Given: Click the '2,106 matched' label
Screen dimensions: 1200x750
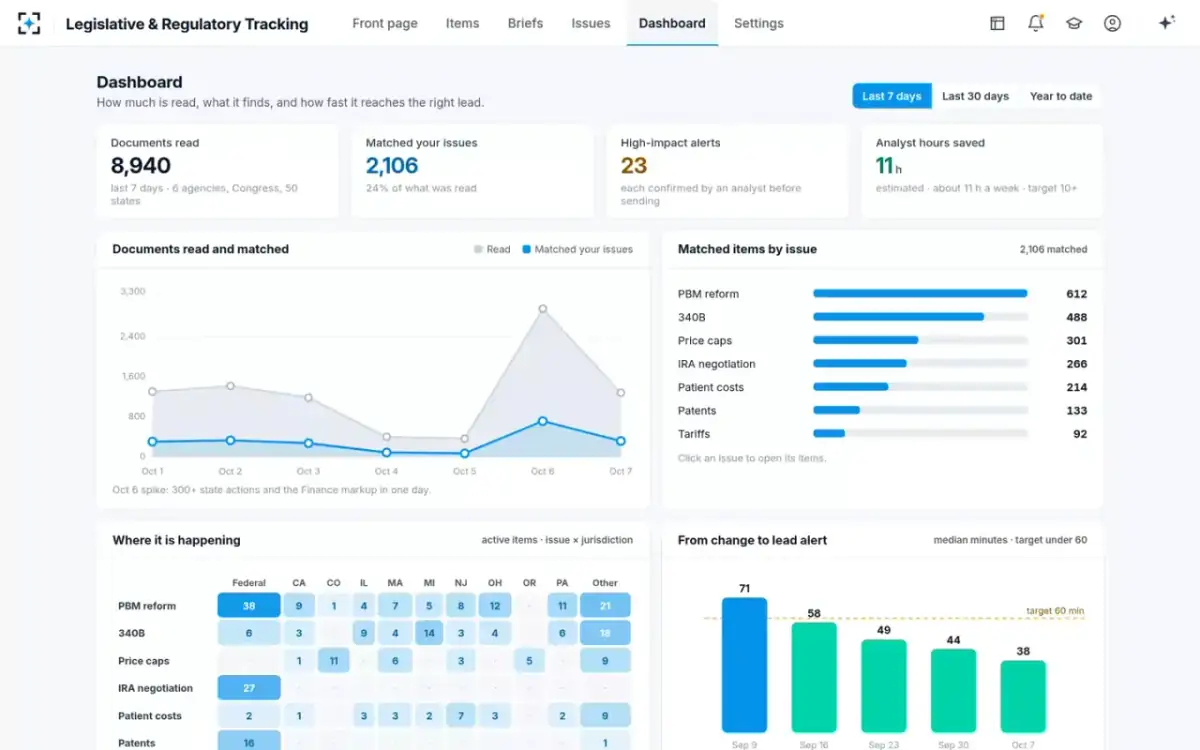Looking at the screenshot, I should 1053,249.
